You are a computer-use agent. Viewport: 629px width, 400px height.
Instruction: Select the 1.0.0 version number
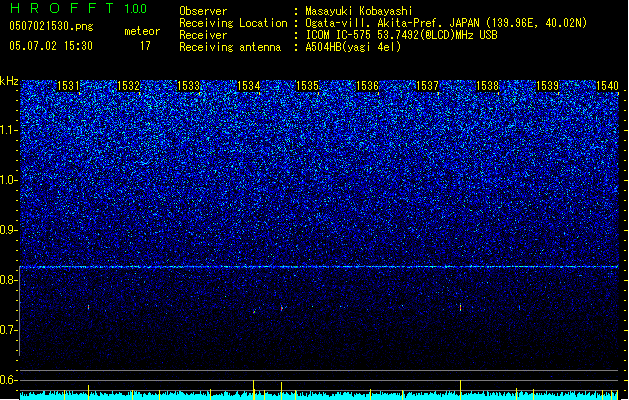tap(135, 9)
